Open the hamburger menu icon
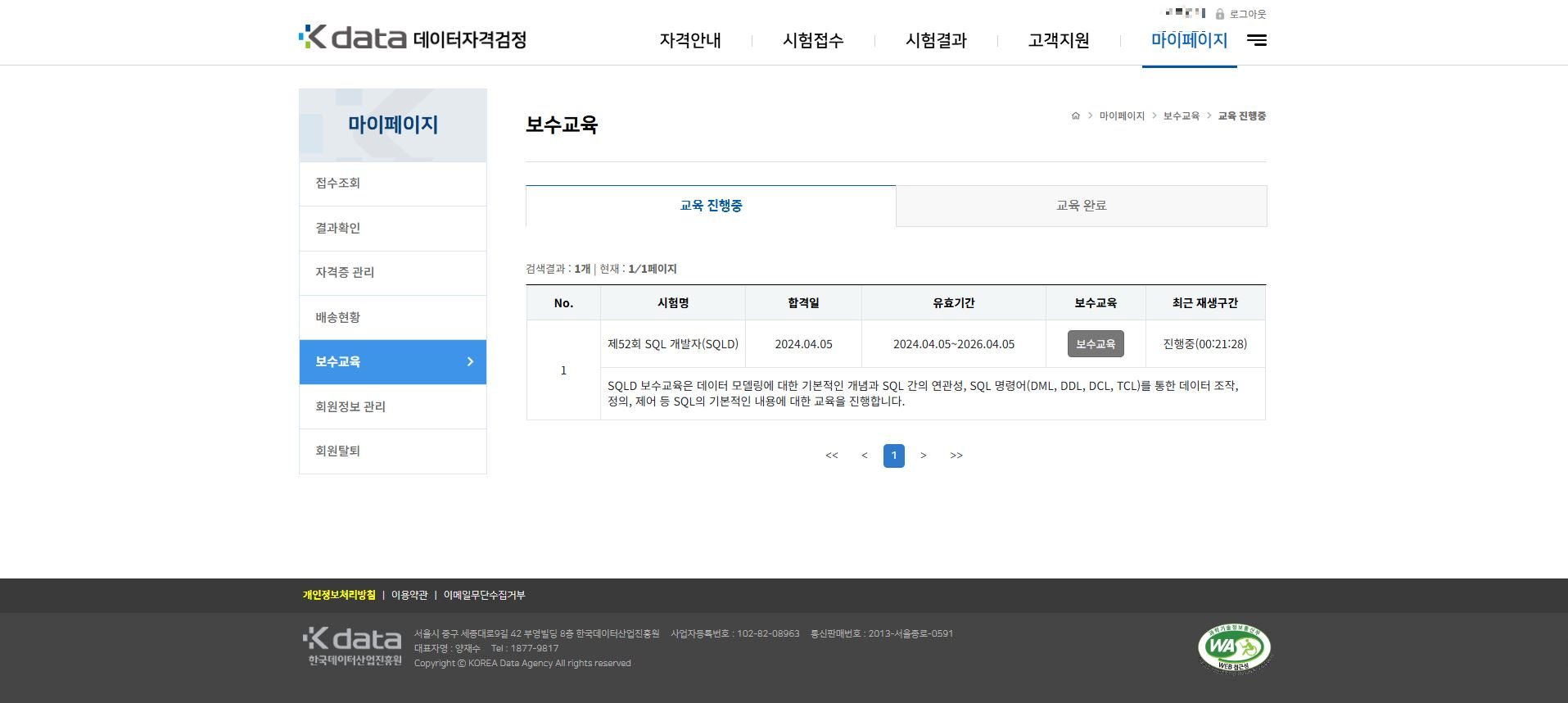Image resolution: width=1568 pixels, height=703 pixels. (x=1256, y=40)
